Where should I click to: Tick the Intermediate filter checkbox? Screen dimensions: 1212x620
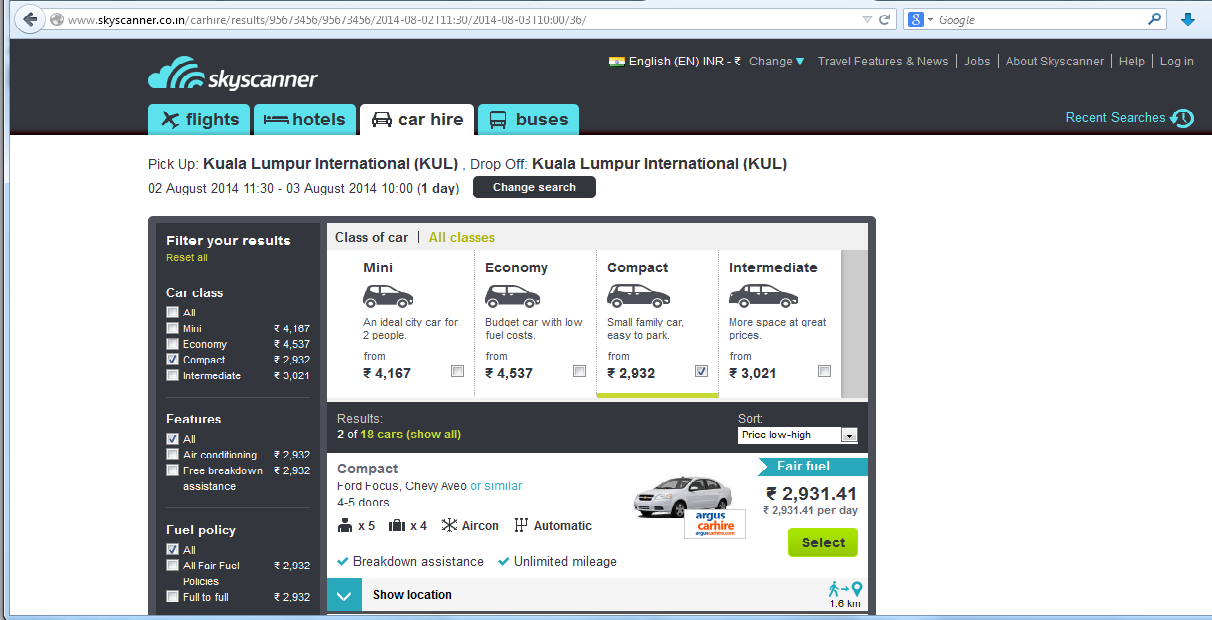pos(173,376)
